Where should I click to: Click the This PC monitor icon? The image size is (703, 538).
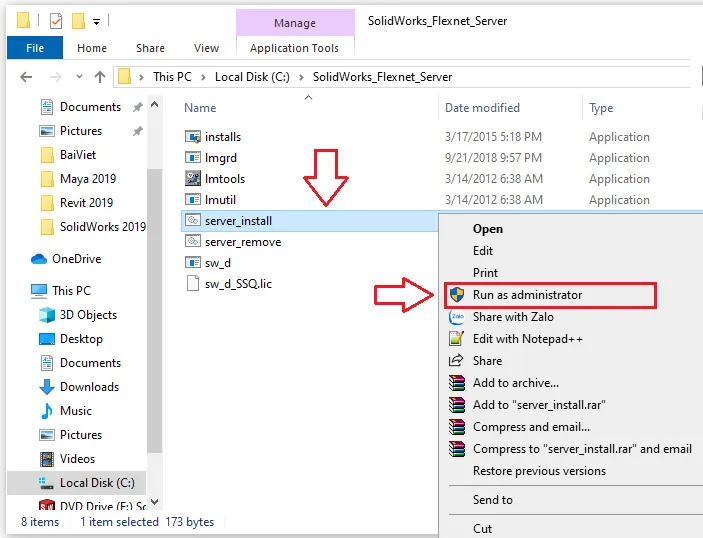pos(39,291)
